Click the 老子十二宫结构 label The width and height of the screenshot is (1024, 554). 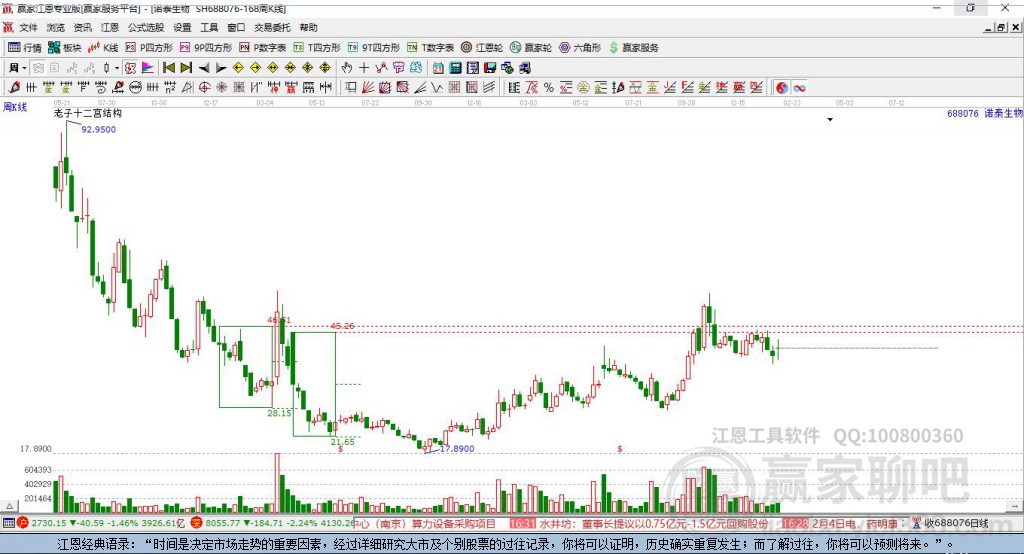[x=88, y=113]
